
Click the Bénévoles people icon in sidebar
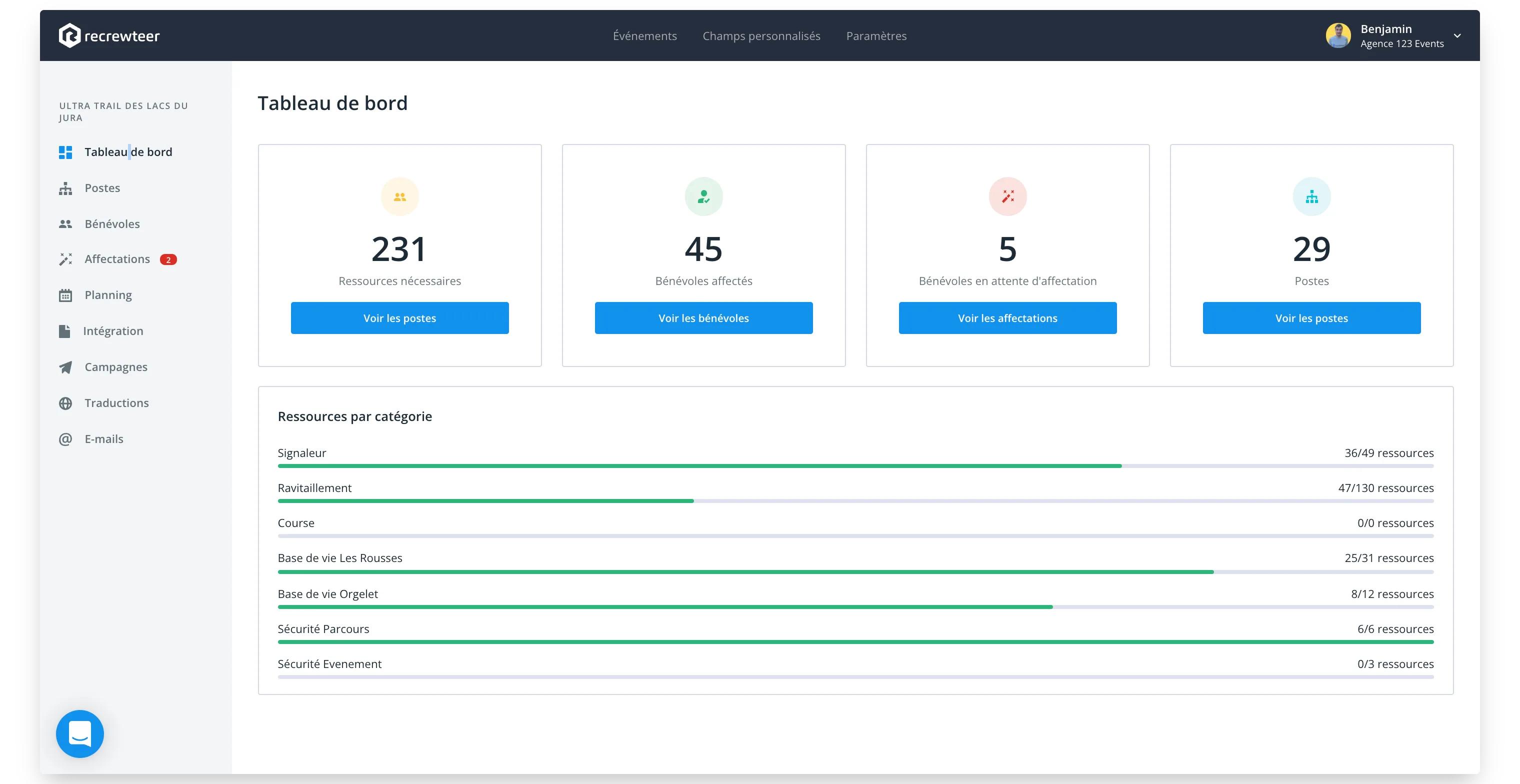(65, 224)
